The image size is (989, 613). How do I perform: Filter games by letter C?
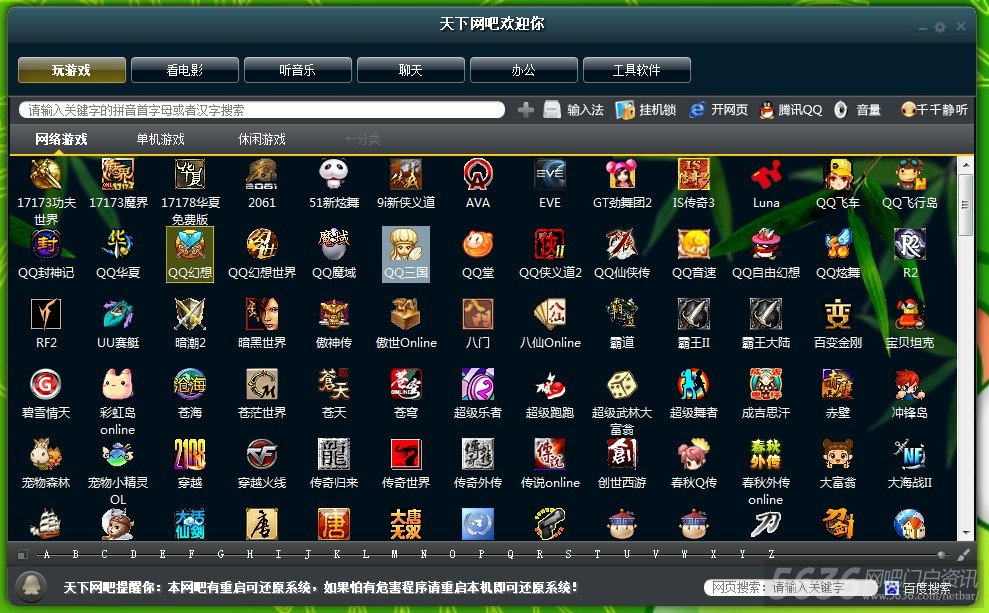(x=104, y=554)
